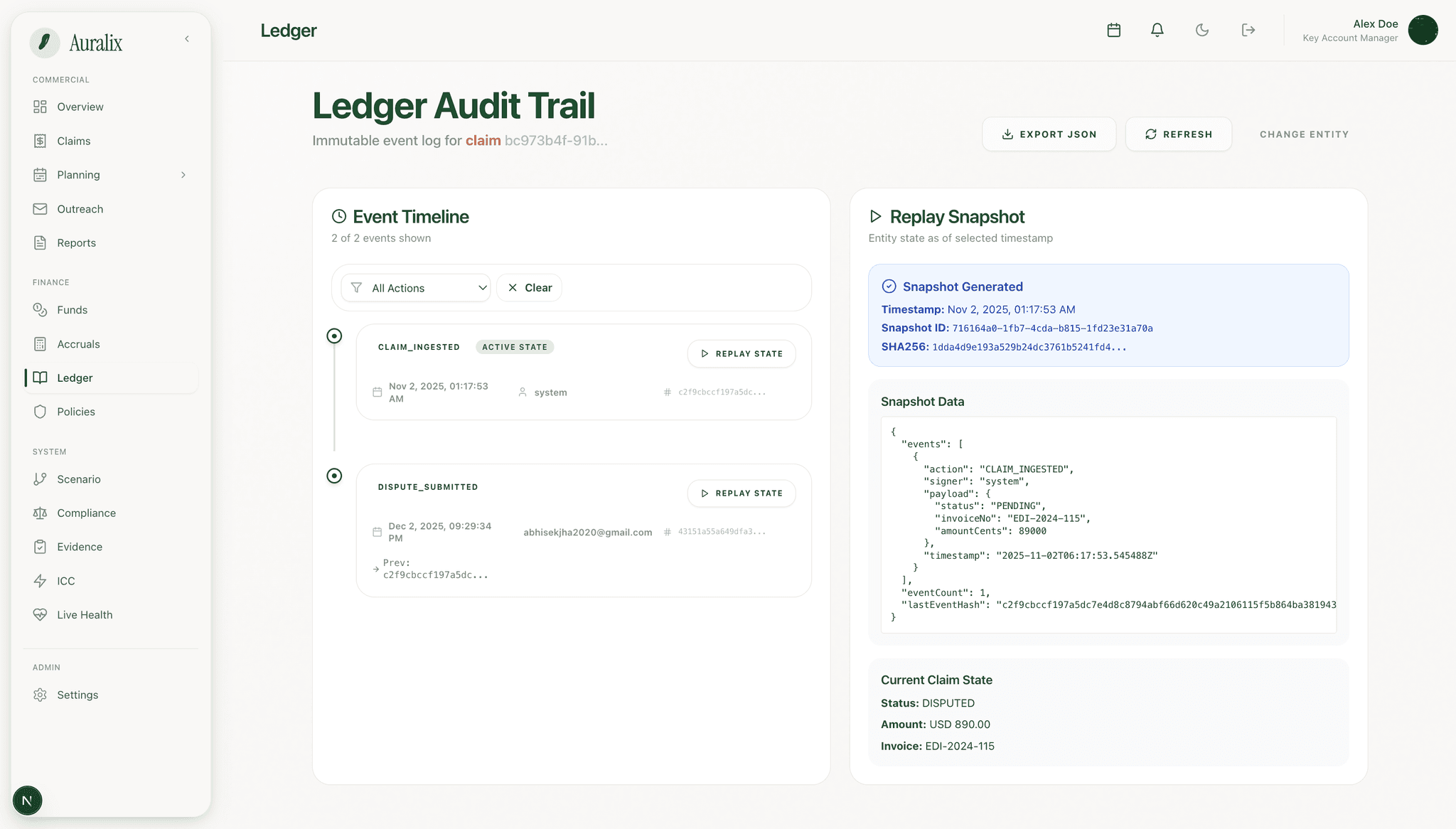Viewport: 1456px width, 829px height.
Task: Open Live Health from the System section
Action: click(84, 614)
